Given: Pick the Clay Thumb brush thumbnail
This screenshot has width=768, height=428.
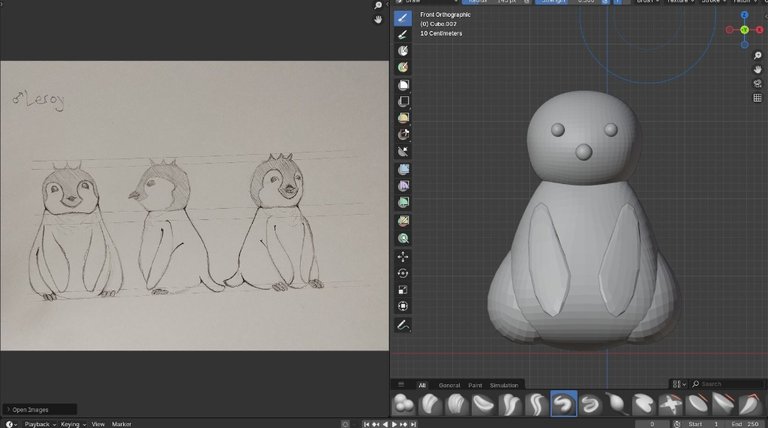Looking at the screenshot, I should (x=483, y=404).
